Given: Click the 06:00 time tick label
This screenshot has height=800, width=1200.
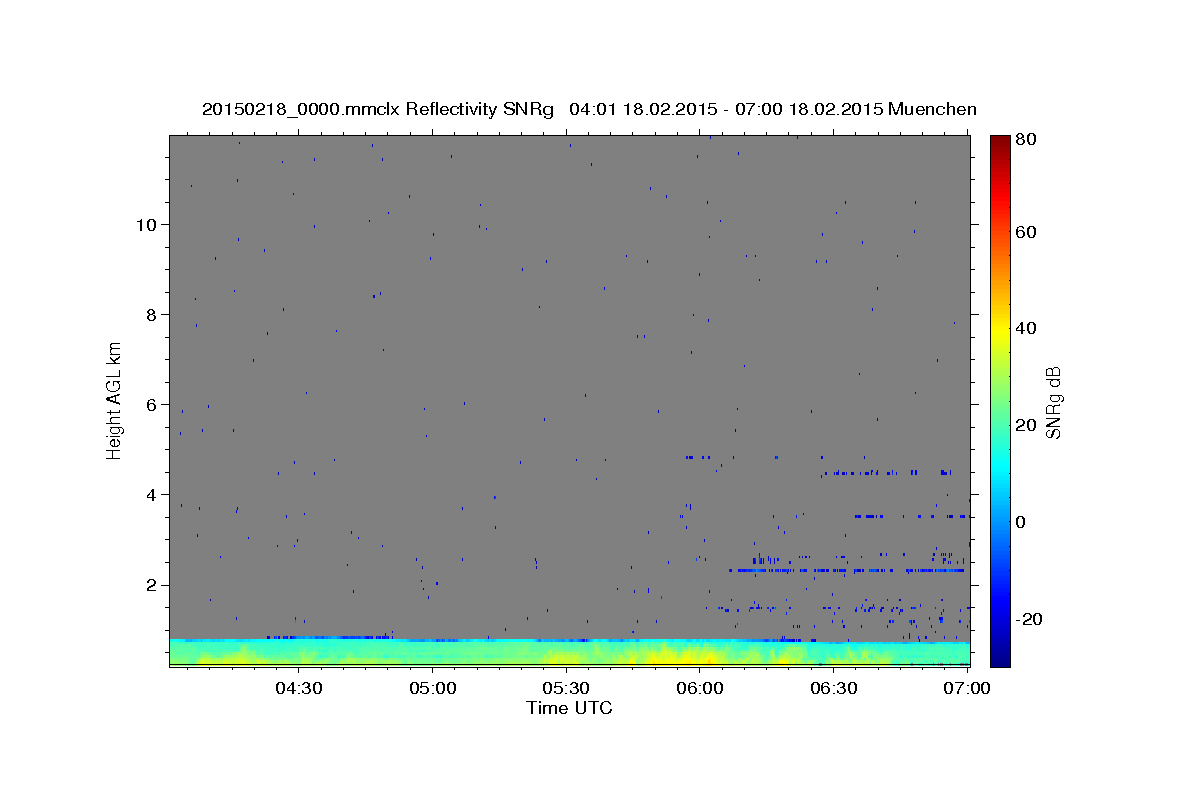Looking at the screenshot, I should coord(700,689).
